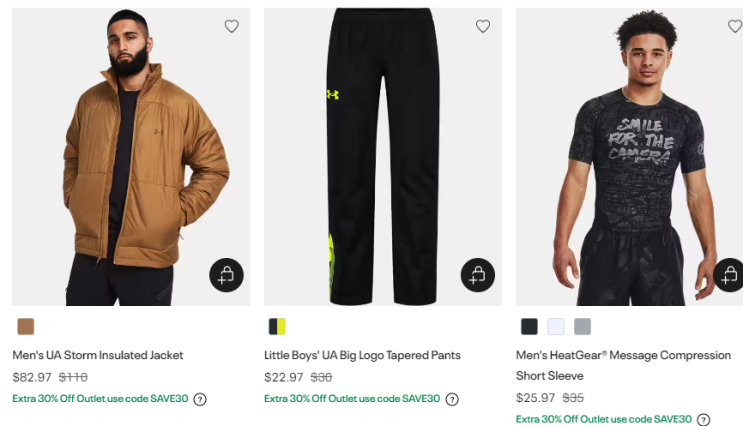Choose the gray HeatGear shirt swatch

coord(583,326)
